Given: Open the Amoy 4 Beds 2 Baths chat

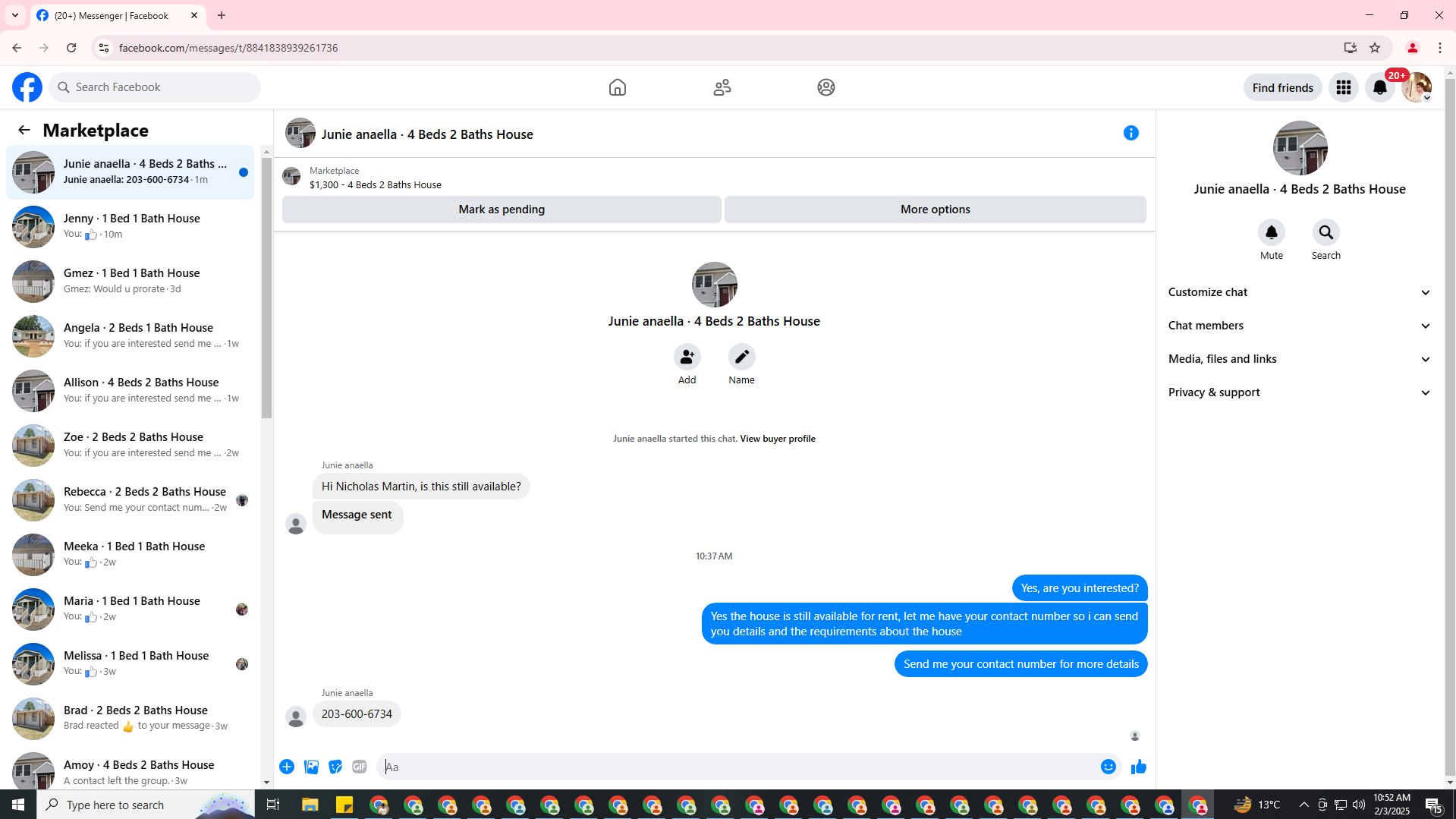Looking at the screenshot, I should tap(131, 768).
